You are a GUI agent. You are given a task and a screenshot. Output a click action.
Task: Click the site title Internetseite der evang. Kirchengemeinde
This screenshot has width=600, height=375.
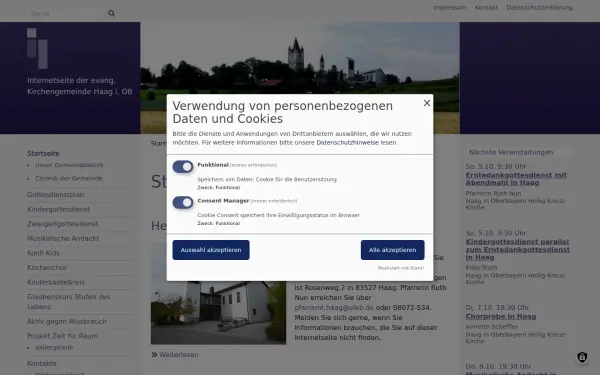[x=80, y=86]
